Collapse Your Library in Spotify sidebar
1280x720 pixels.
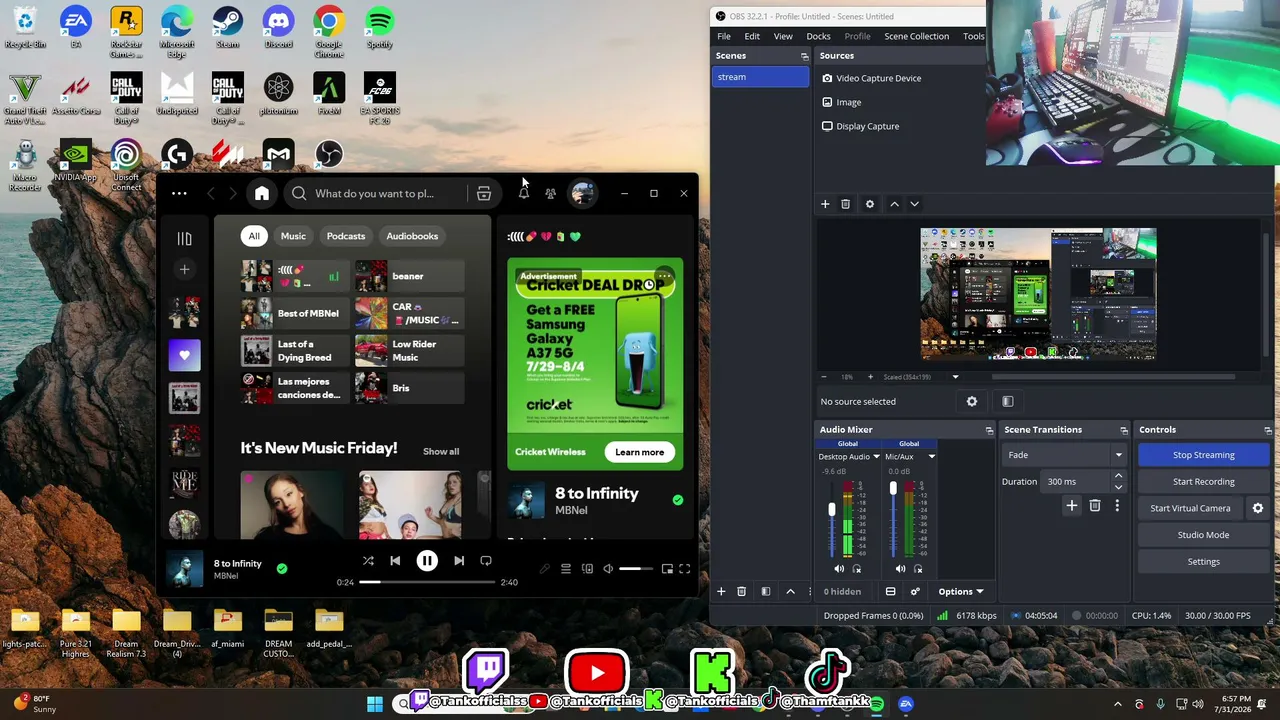click(184, 238)
